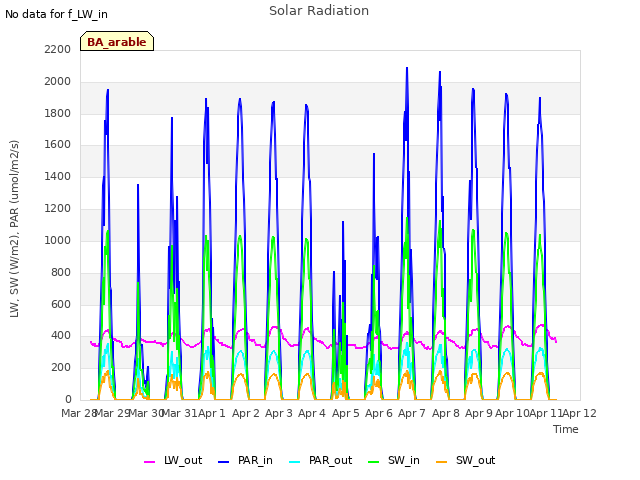Select the magenta LW_out legend swatch
Viewport: 640px width, 480px height.
(149, 462)
